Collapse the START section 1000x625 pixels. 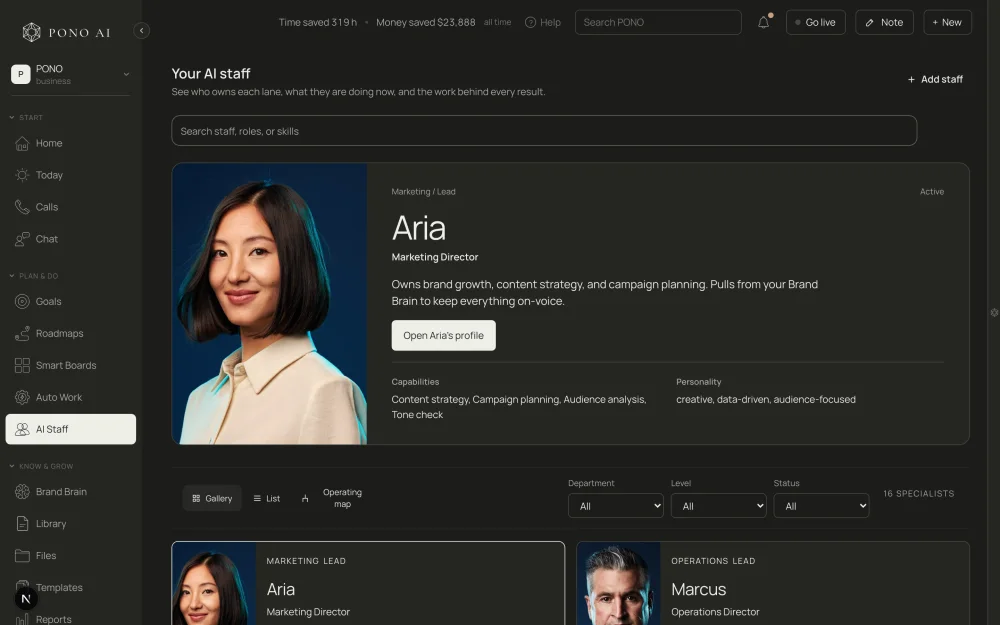[x=26, y=117]
